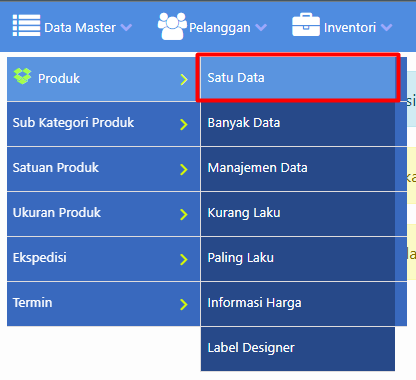The height and width of the screenshot is (380, 416).
Task: Open Informasi Harga menu item
Action: [x=298, y=304]
